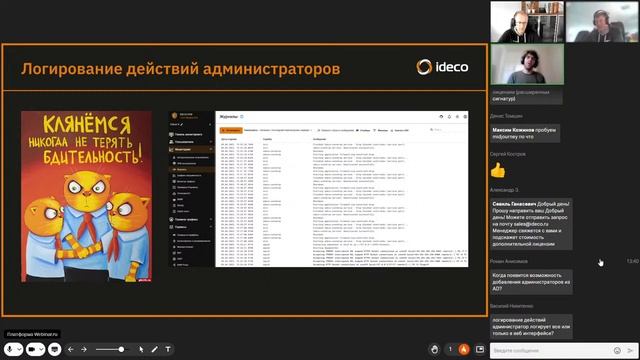This screenshot has width=640, height=360.
Task: Click chat message about администраторов из AD
Action: [531, 282]
